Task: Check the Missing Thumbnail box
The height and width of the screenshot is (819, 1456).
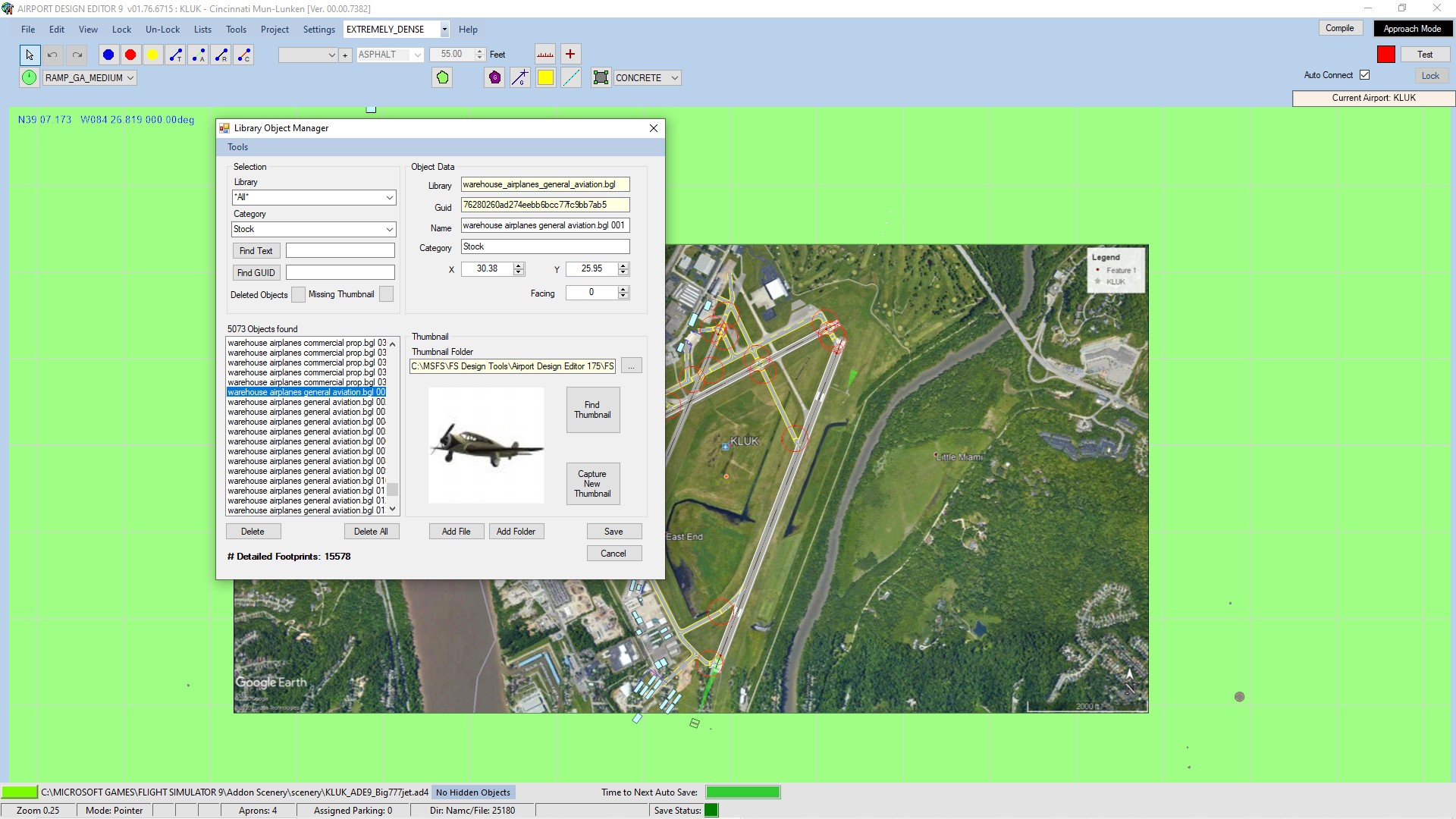Action: pyautogui.click(x=386, y=294)
